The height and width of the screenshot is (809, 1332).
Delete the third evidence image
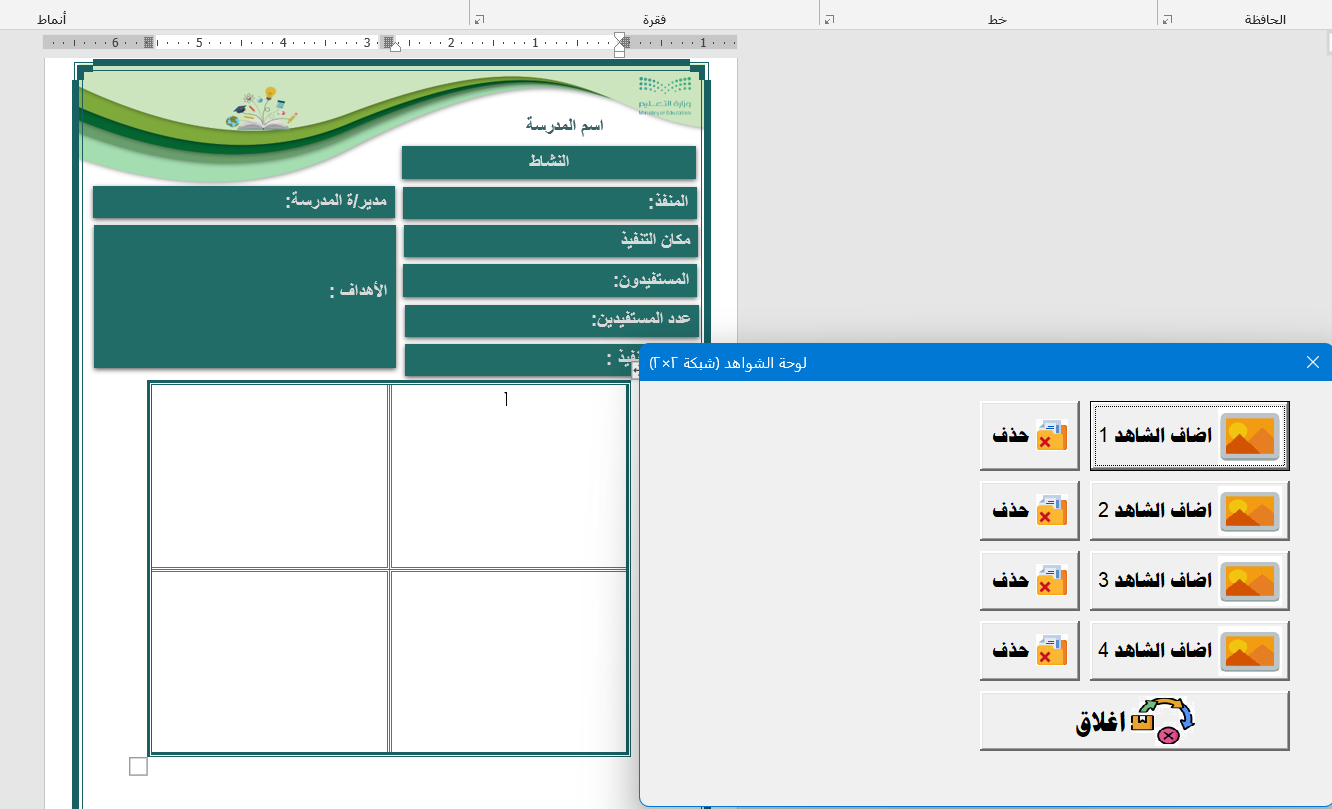tap(1029, 580)
